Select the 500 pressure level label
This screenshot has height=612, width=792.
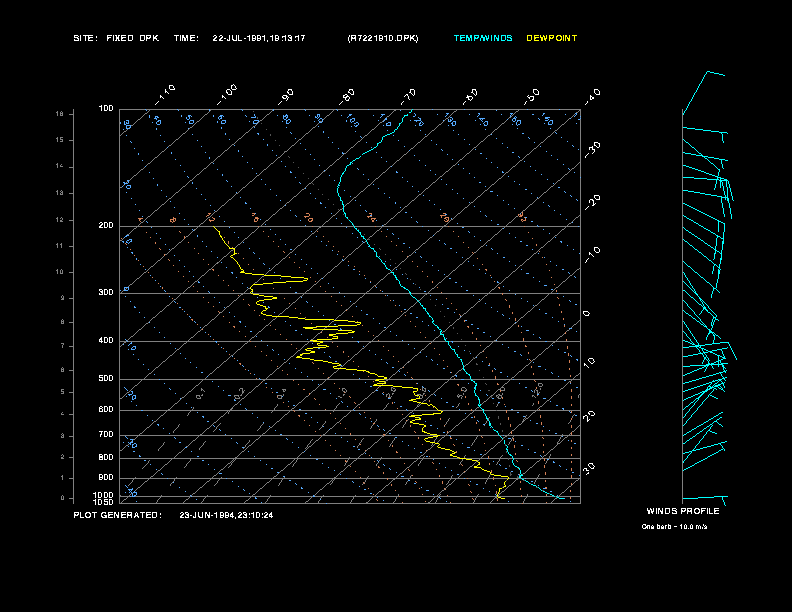click(106, 379)
